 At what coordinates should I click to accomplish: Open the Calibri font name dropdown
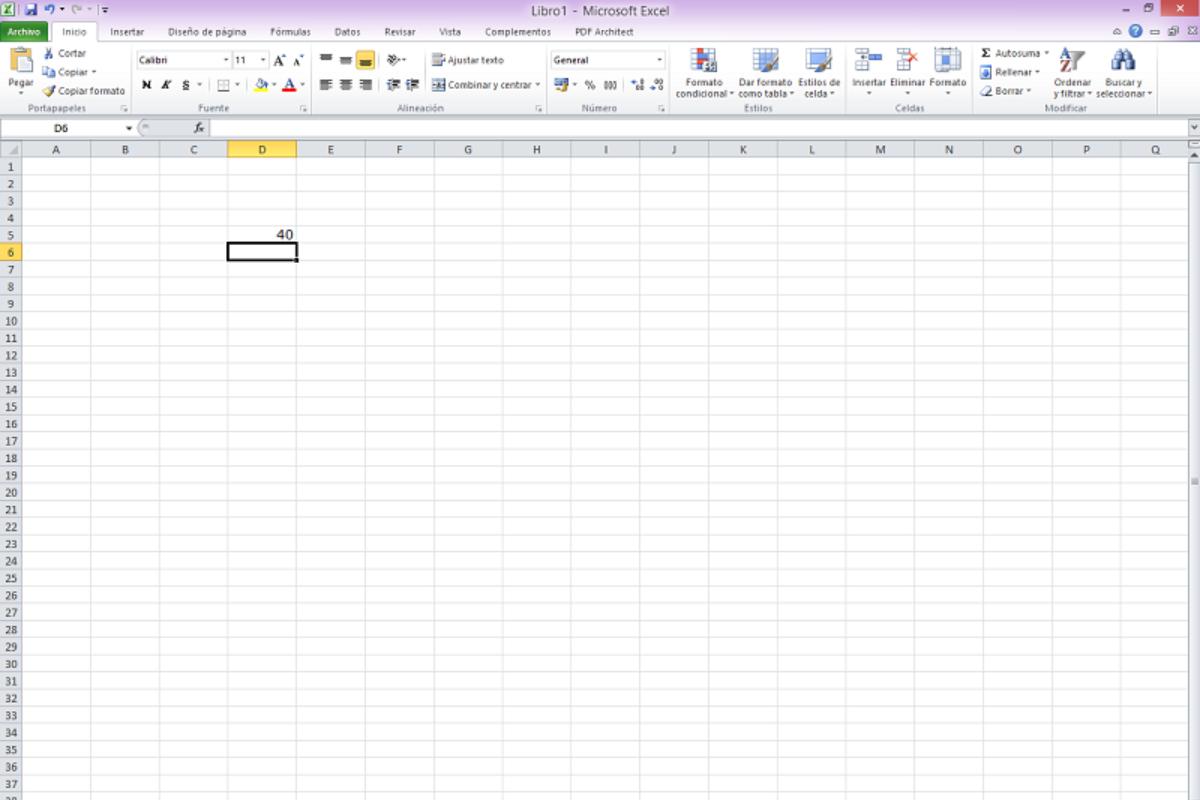pyautogui.click(x=226, y=60)
